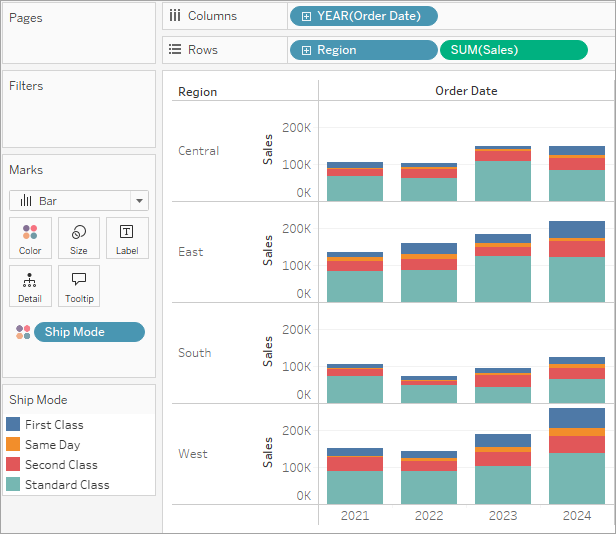Select the YEAR(Order Date) pill on Columns
Screen dimensions: 616x534
pyautogui.click(x=363, y=16)
